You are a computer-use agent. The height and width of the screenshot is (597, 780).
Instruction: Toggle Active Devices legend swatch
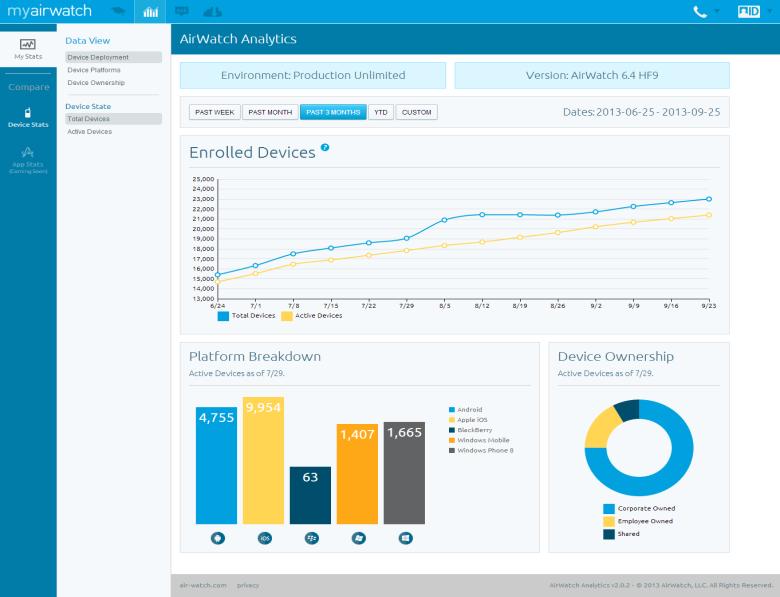[x=287, y=316]
